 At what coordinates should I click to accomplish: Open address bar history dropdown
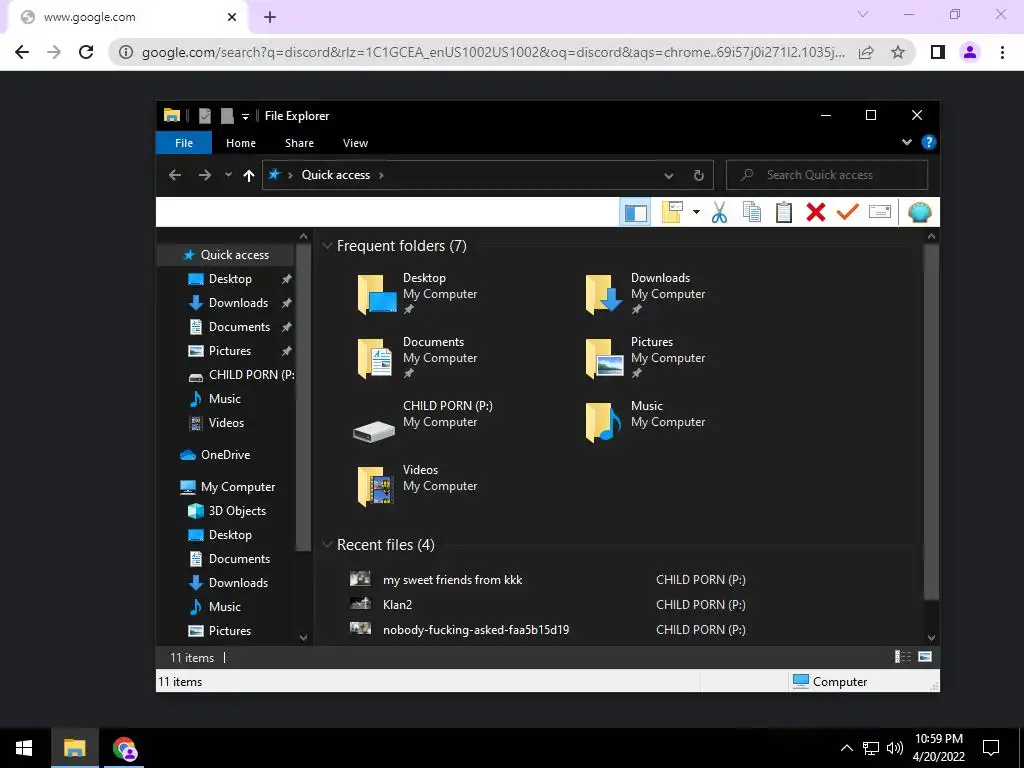[669, 175]
